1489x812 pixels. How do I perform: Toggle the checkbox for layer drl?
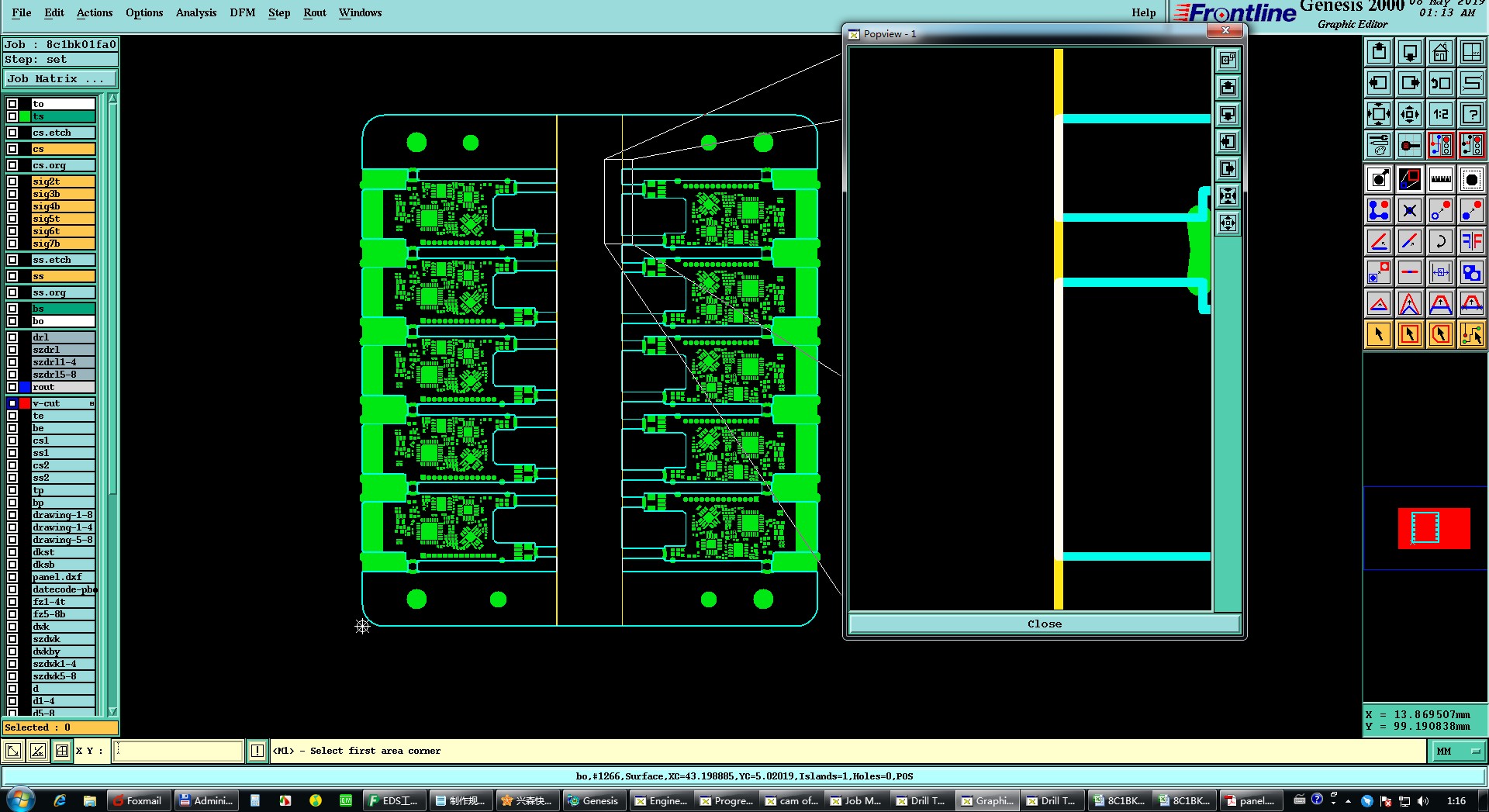(x=12, y=337)
